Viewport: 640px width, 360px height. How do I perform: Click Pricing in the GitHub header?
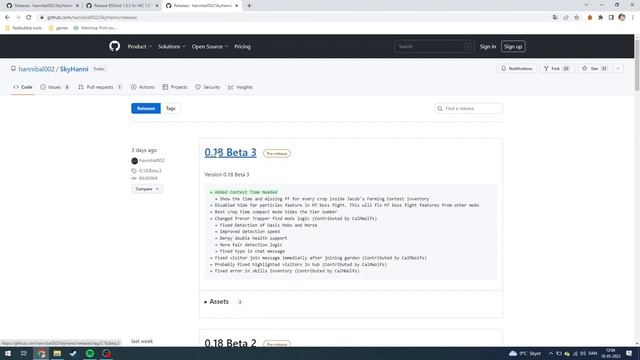[x=242, y=47]
